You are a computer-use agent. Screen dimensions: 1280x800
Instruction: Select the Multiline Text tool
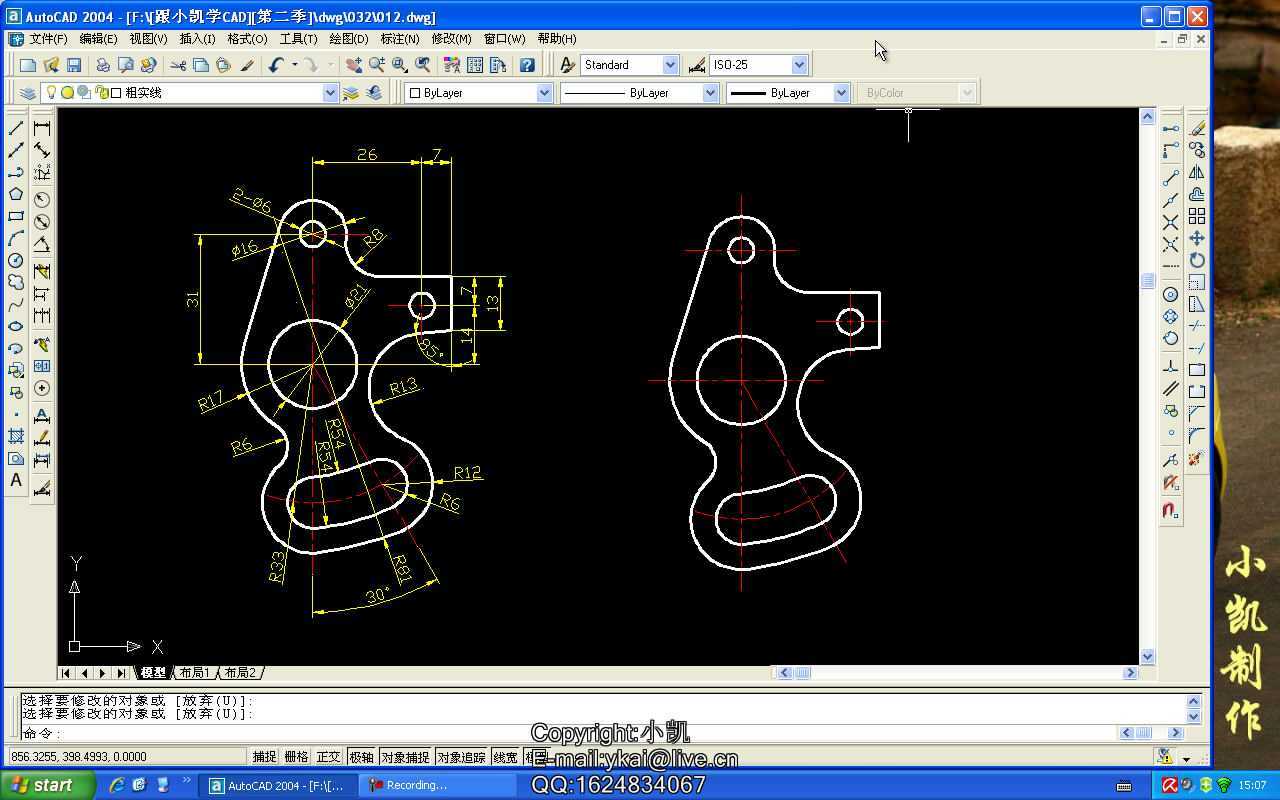[16, 480]
